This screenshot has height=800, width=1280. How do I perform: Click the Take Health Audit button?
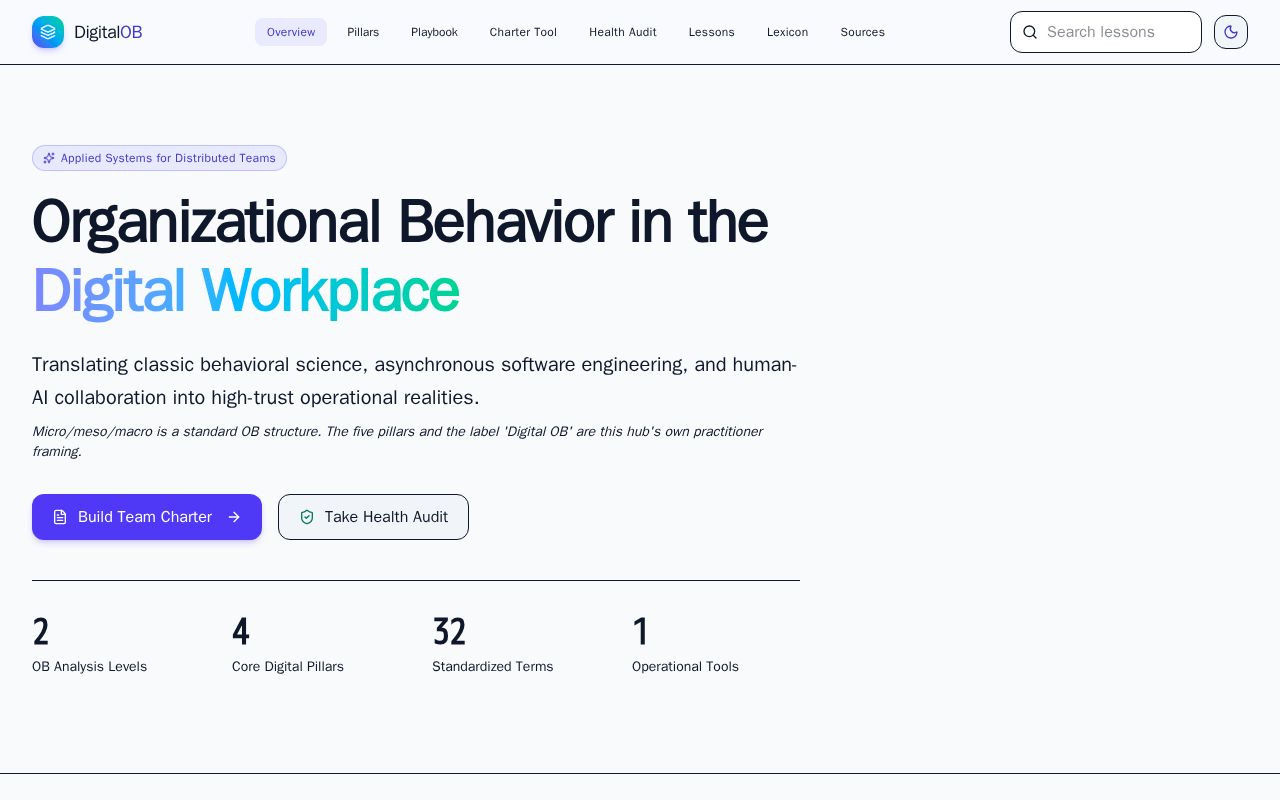coord(373,517)
